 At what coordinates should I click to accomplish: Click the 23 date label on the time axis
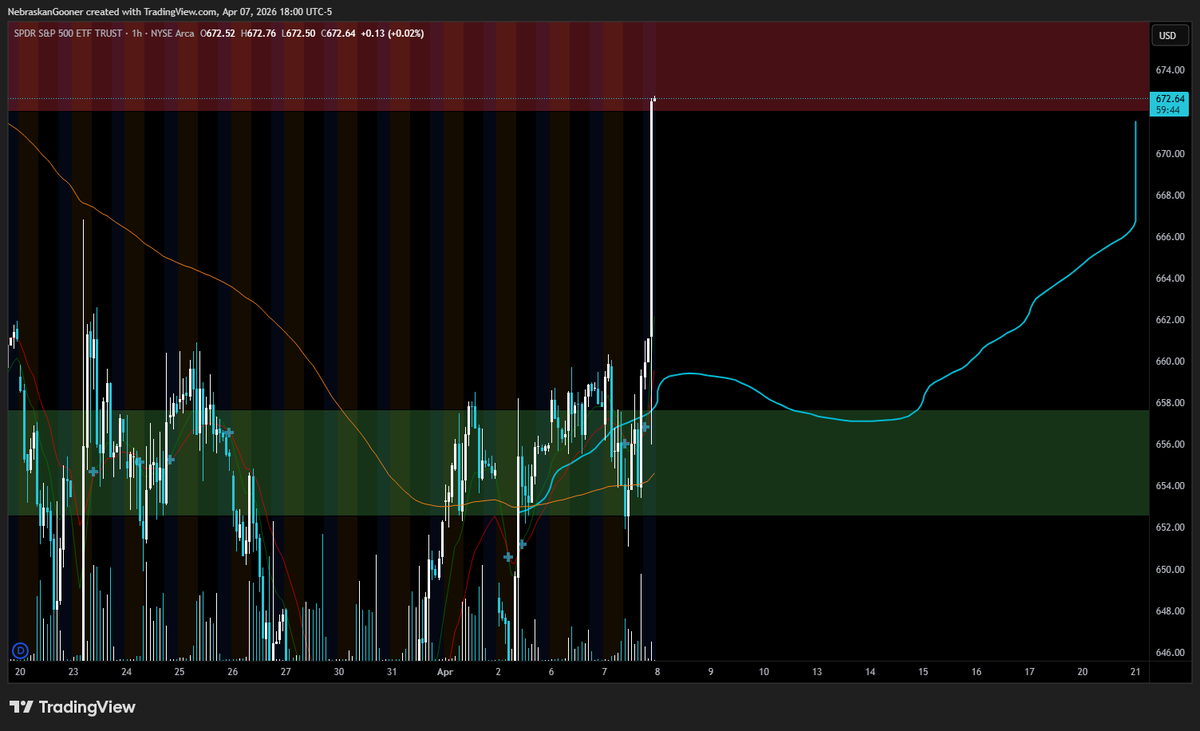pos(73,674)
